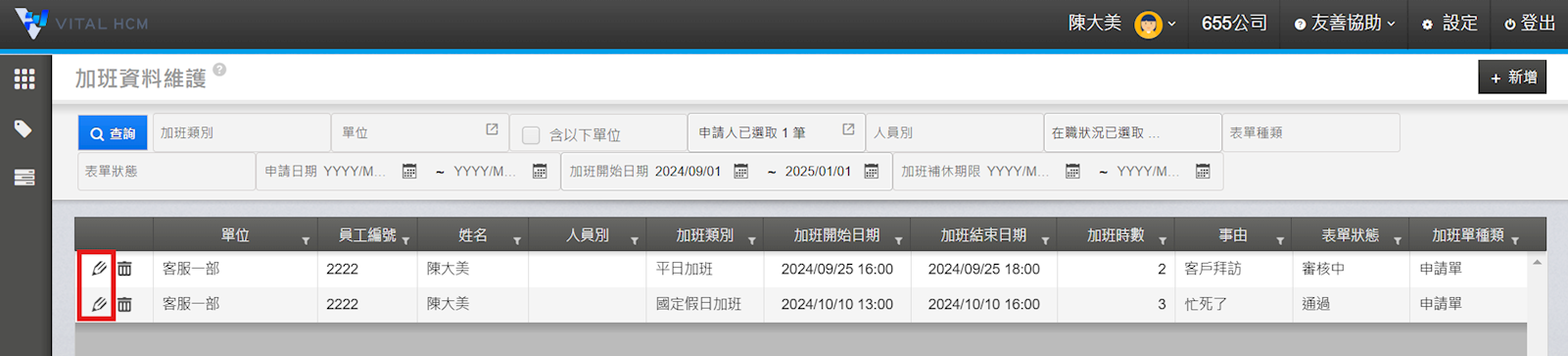Viewport: 1568px width, 356px height.
Task: Edit the 平日加班 overtime row
Action: click(x=98, y=268)
